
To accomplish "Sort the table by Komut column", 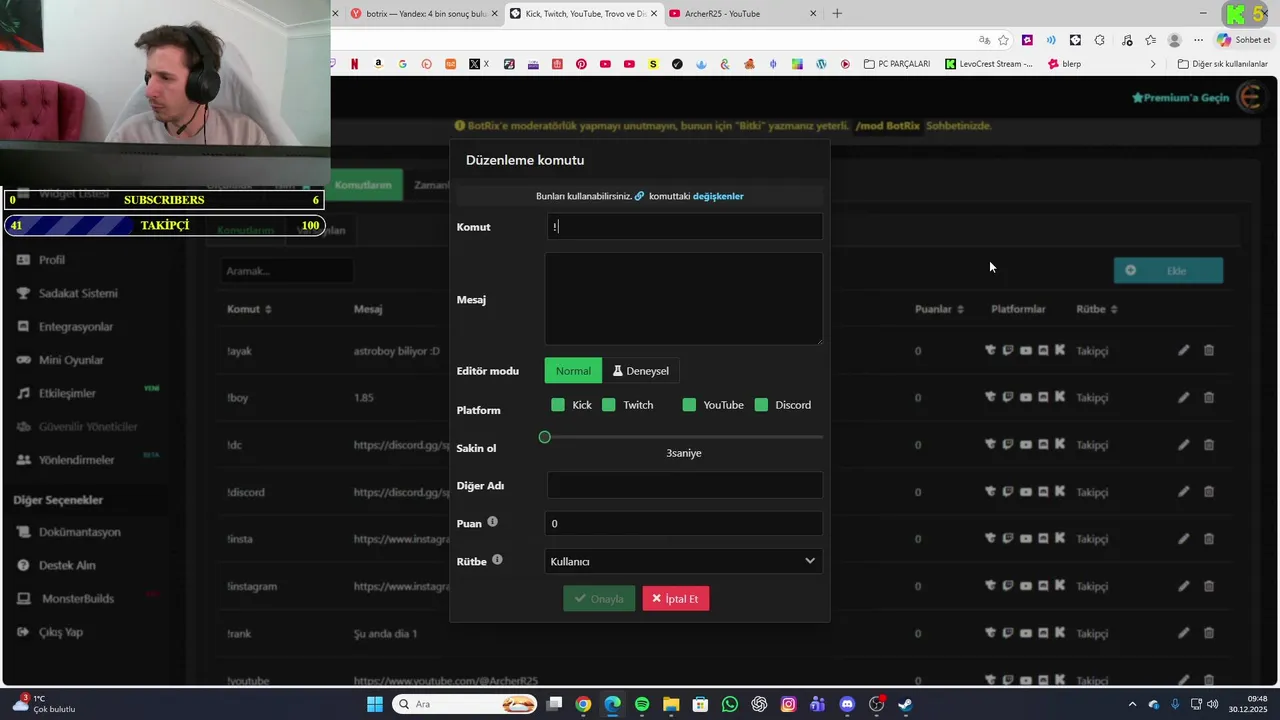I will click(x=249, y=309).
